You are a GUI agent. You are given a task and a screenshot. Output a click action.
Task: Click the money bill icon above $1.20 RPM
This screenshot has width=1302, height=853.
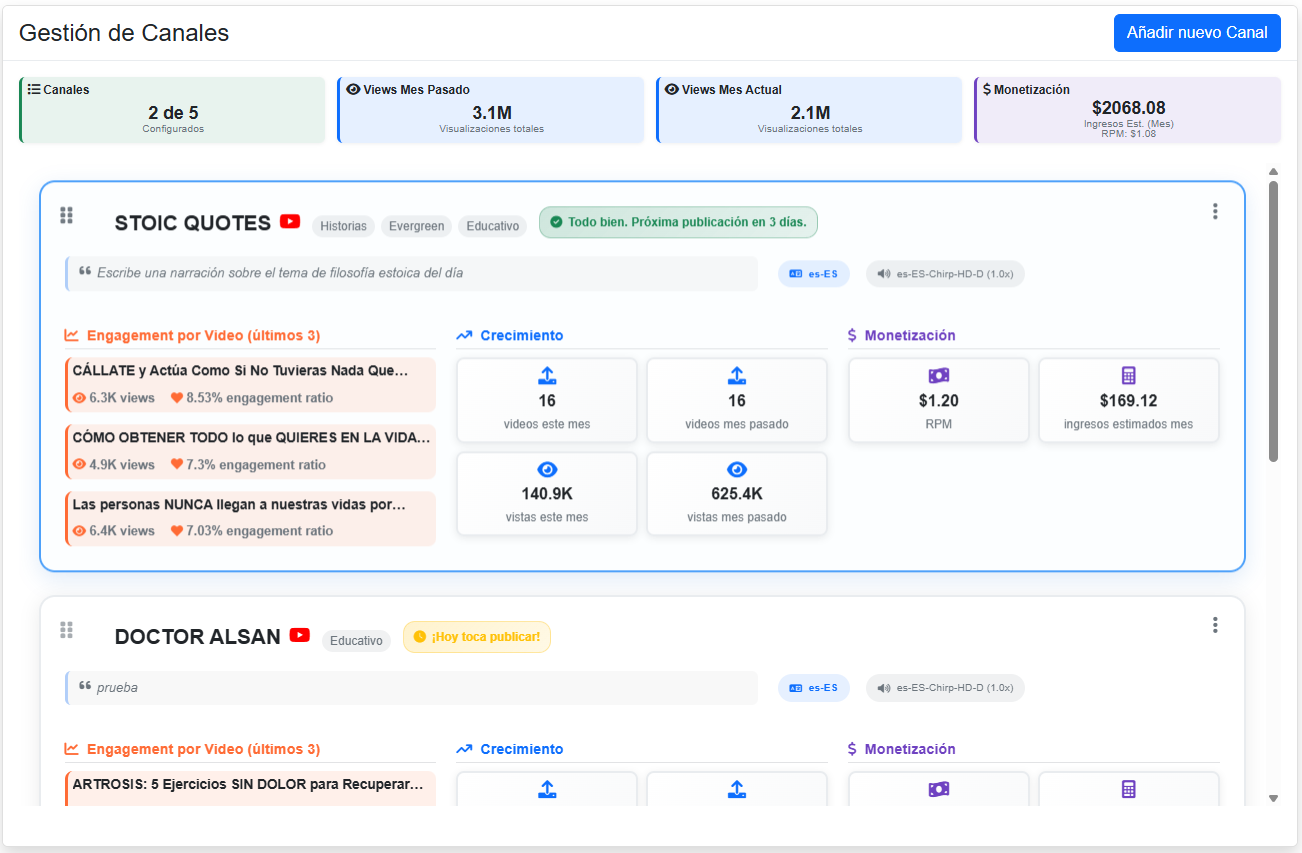pyautogui.click(x=939, y=376)
